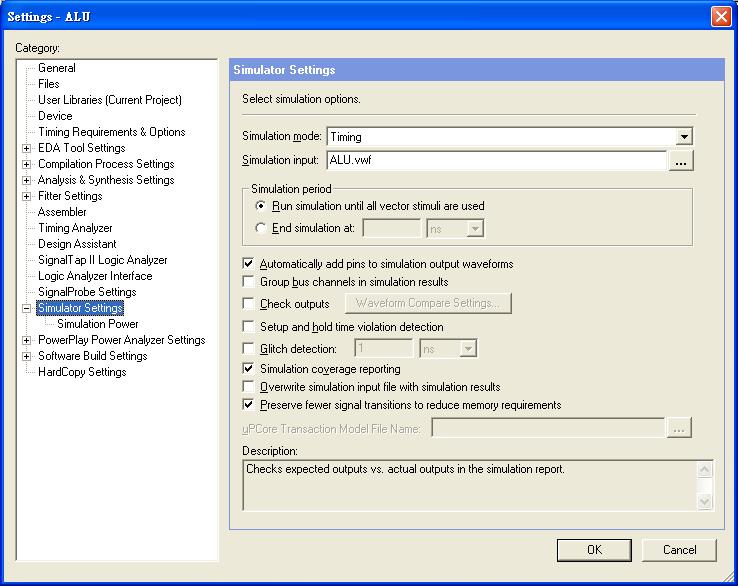Click the Simulation input text field

click(495, 160)
